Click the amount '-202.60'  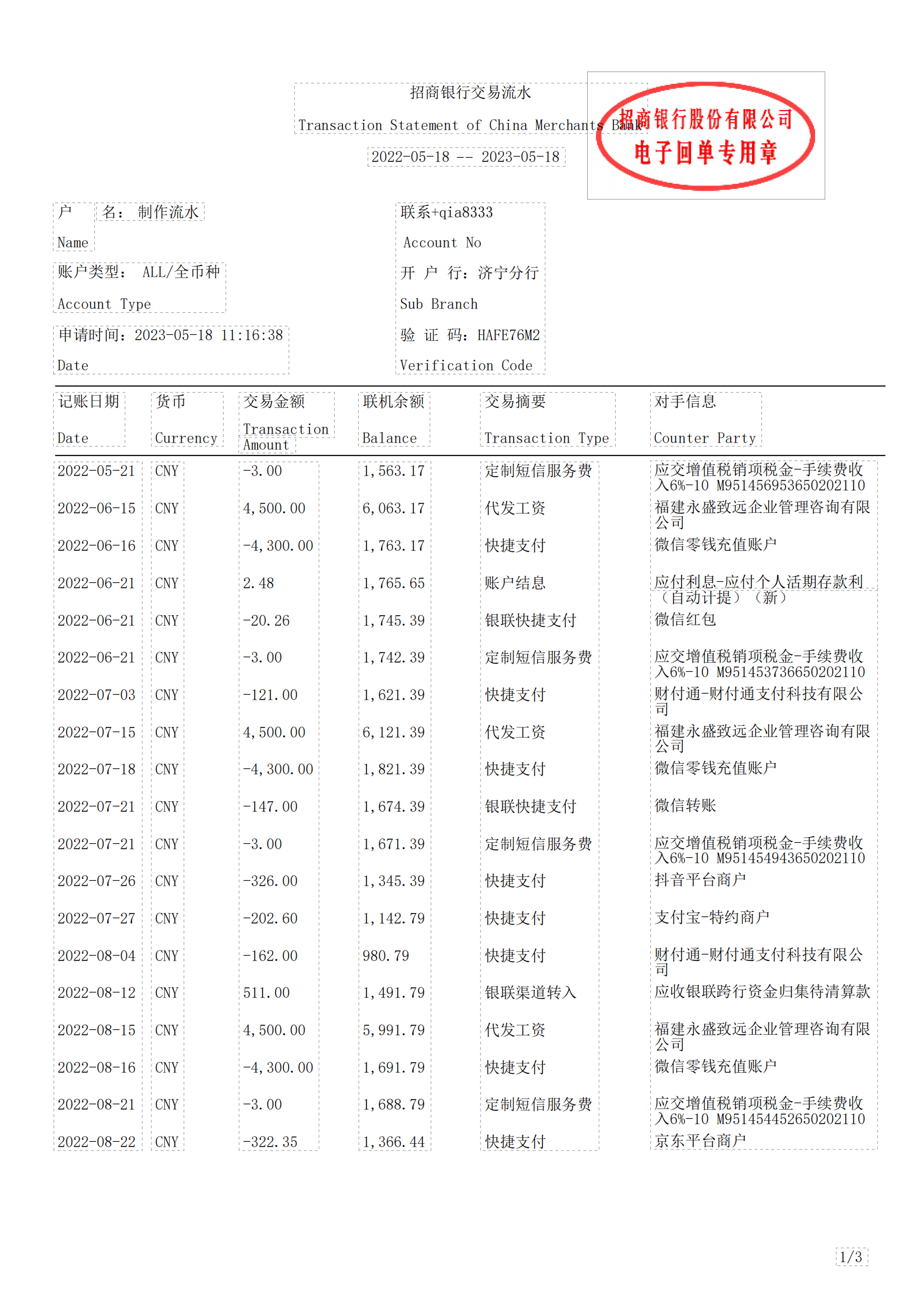pos(270,918)
